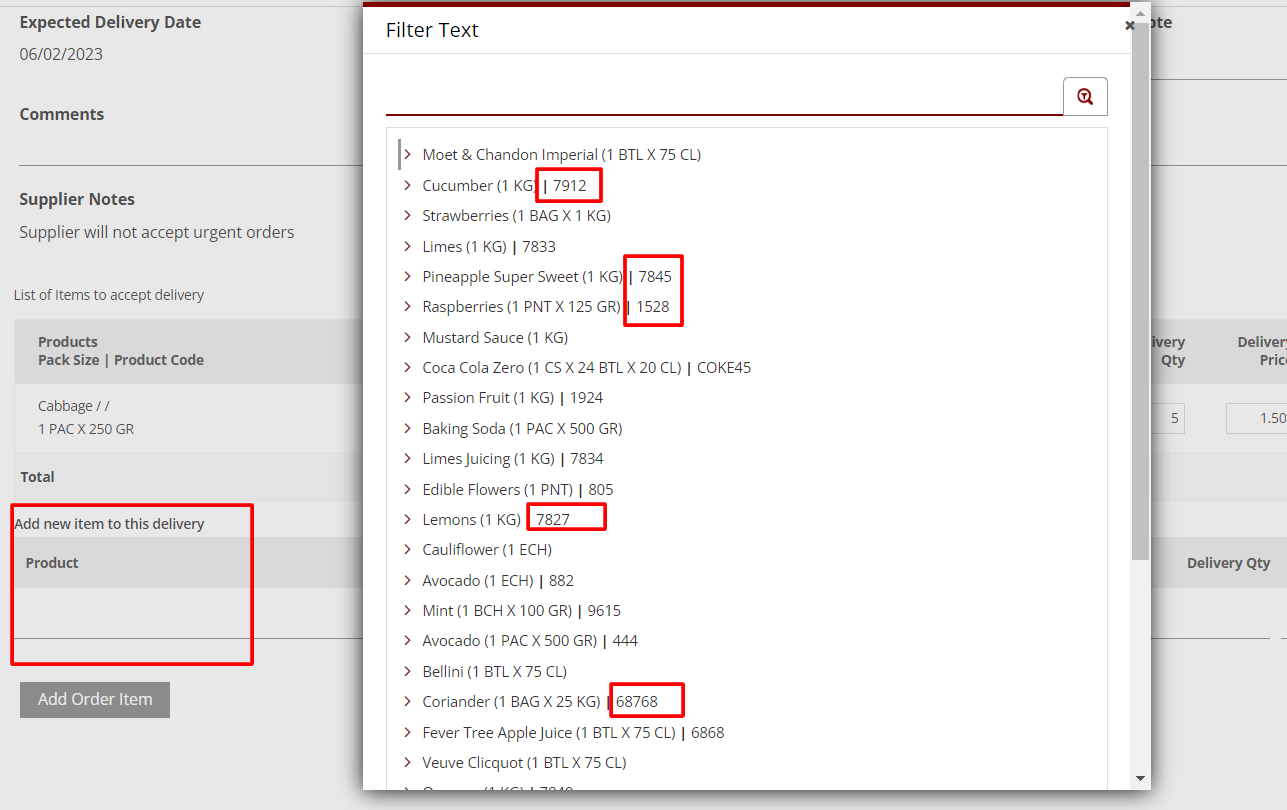Screen dimensions: 1287x810
Task: Expand the Strawberries tree arrow
Action: 407,215
